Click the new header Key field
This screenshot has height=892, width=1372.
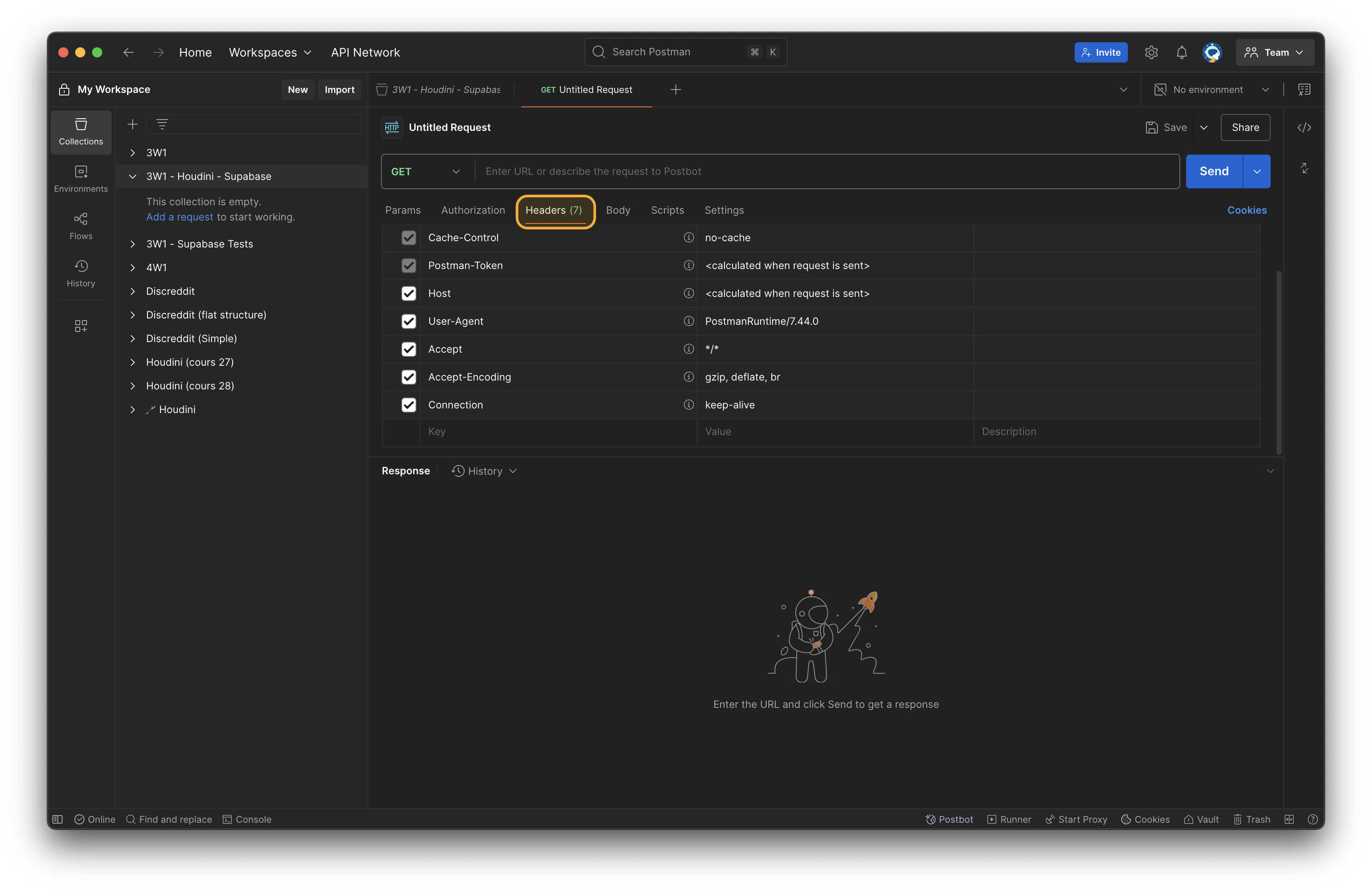tap(558, 432)
